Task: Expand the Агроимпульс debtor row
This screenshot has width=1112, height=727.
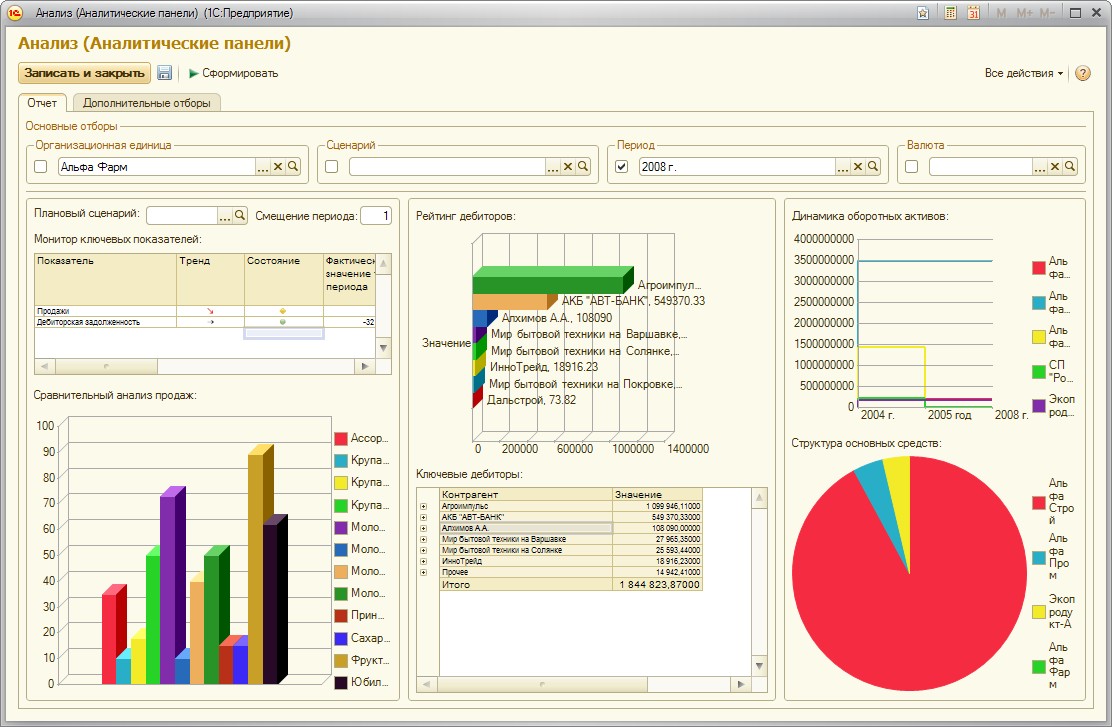Action: 423,506
